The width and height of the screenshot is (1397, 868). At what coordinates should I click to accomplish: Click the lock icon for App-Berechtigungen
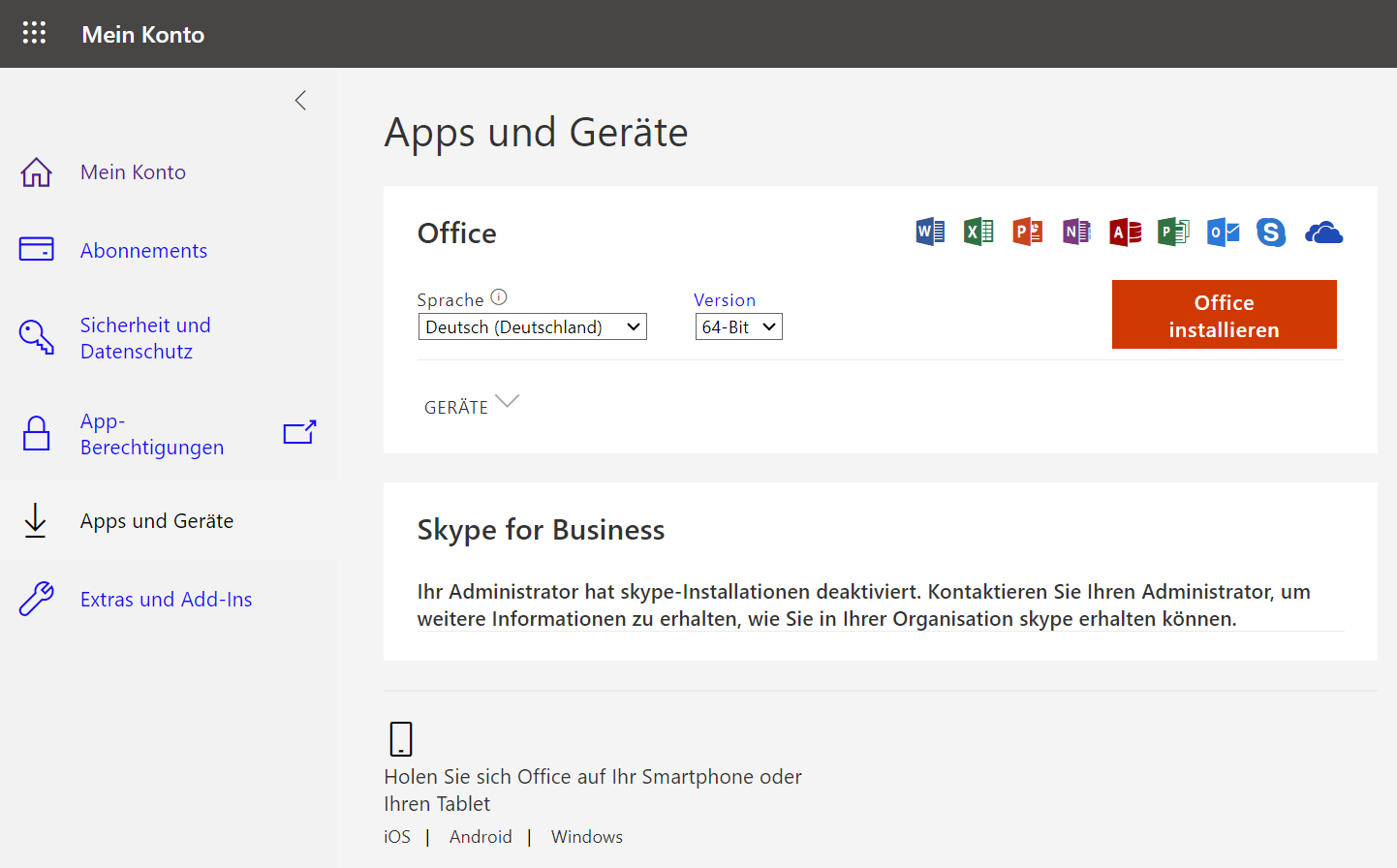click(x=37, y=433)
